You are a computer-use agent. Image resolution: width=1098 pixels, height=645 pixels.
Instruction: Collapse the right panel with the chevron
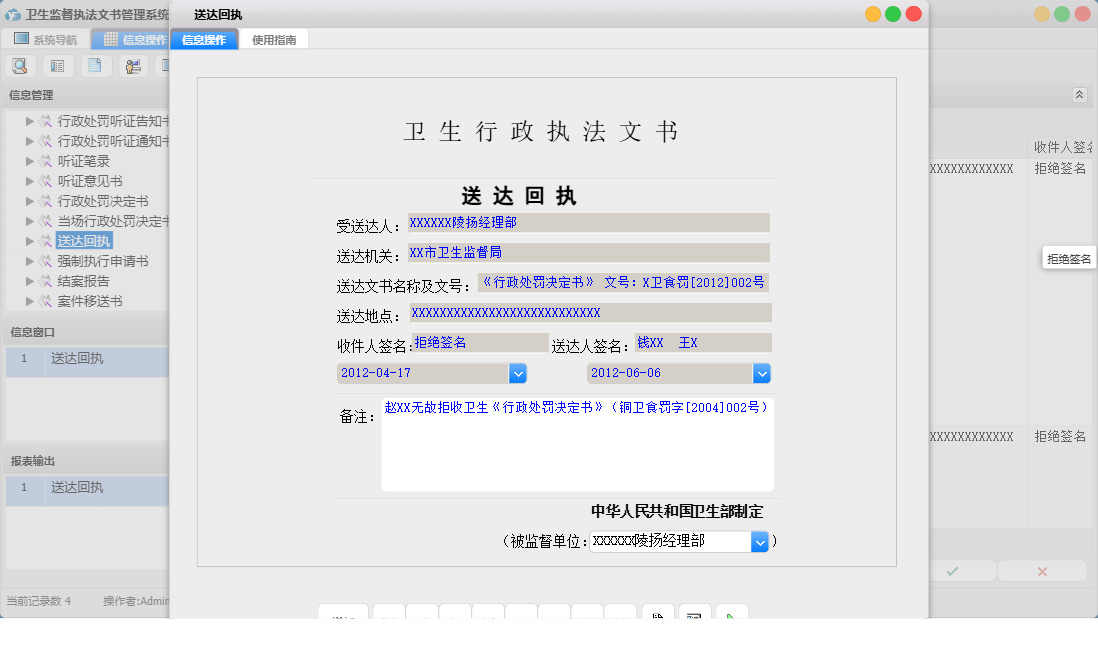[1080, 94]
